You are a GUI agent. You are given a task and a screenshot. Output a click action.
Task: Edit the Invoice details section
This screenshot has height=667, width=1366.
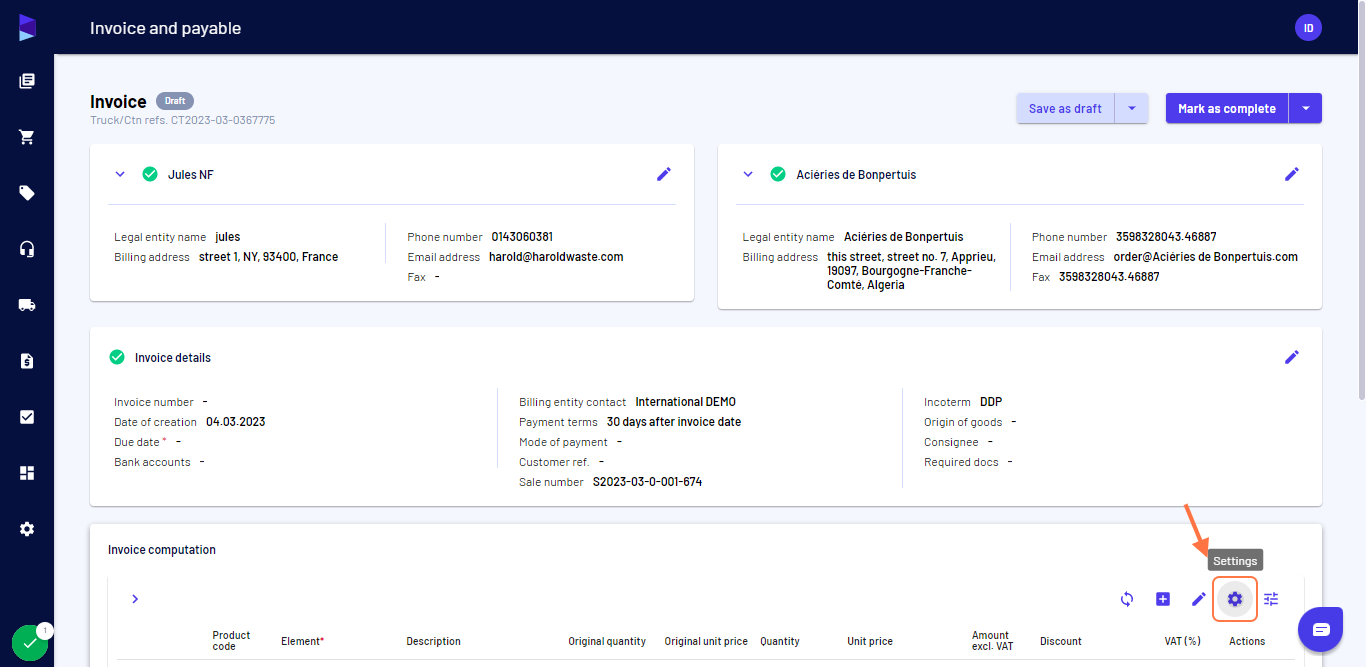1292,357
